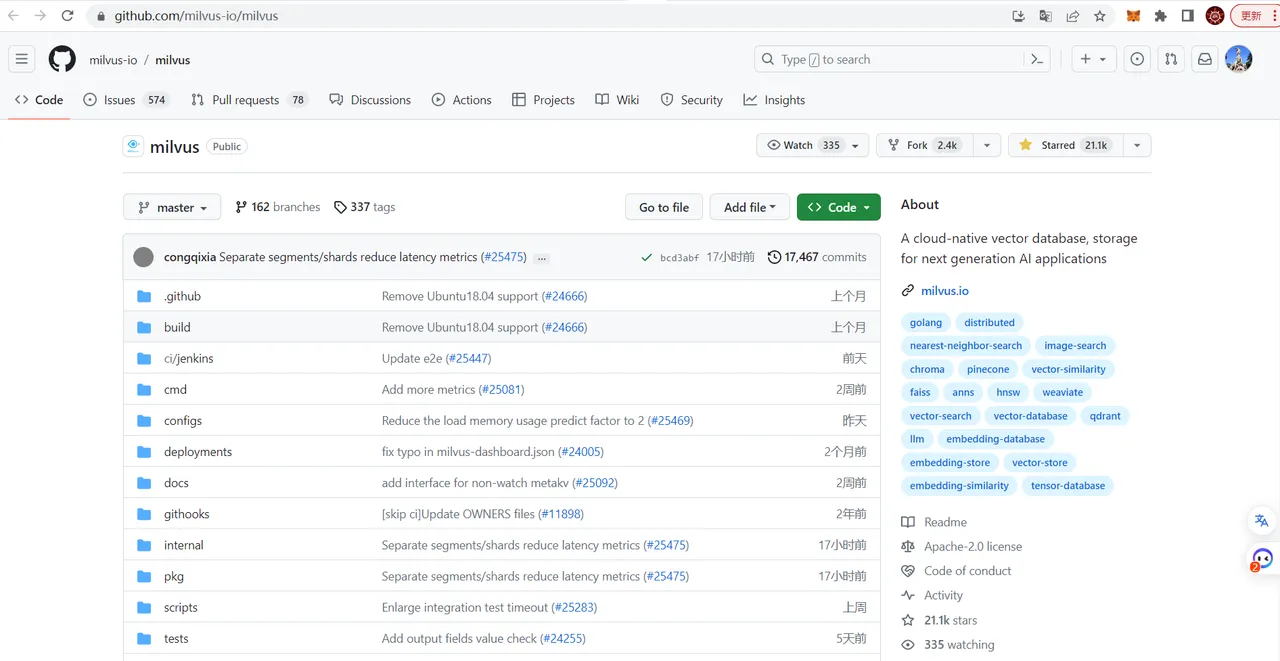Viewport: 1280px width, 661px height.
Task: Open the master branch selector dropdown
Action: coord(171,207)
